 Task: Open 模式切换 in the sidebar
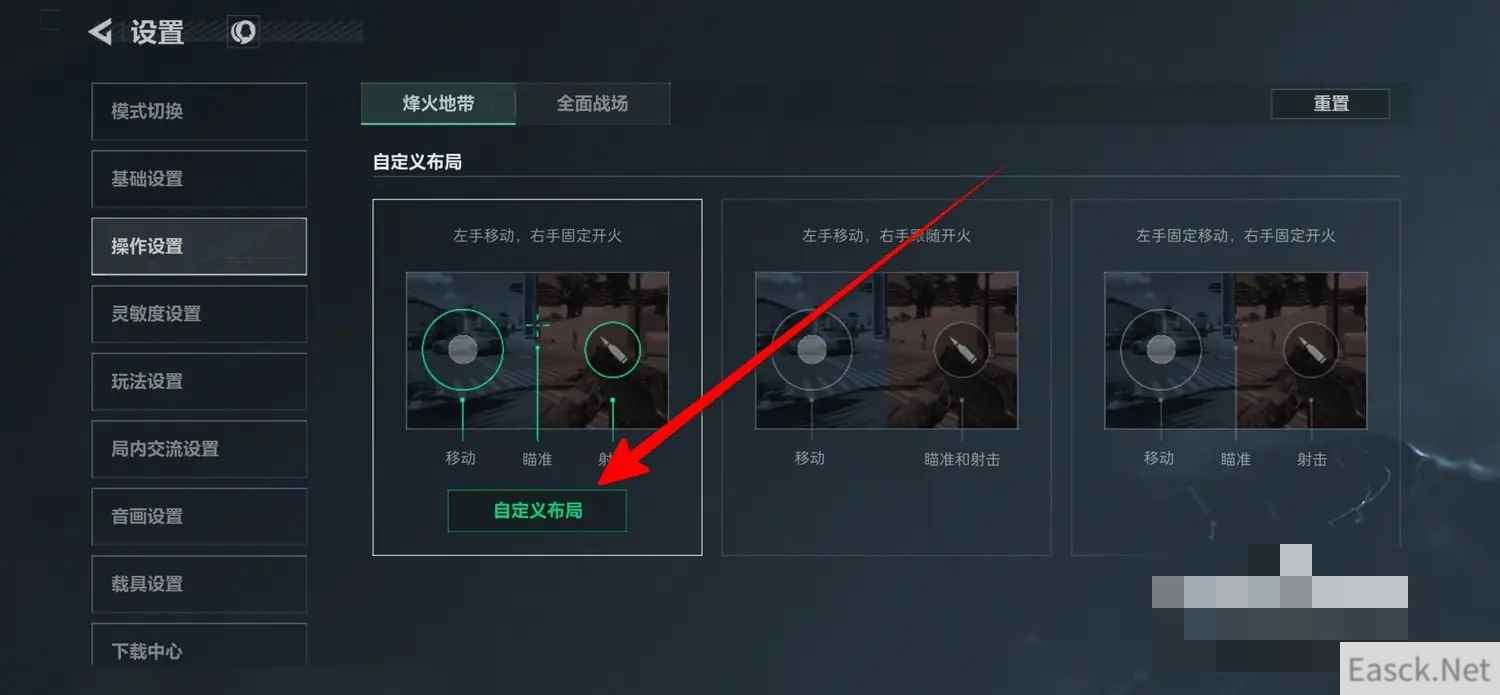199,111
